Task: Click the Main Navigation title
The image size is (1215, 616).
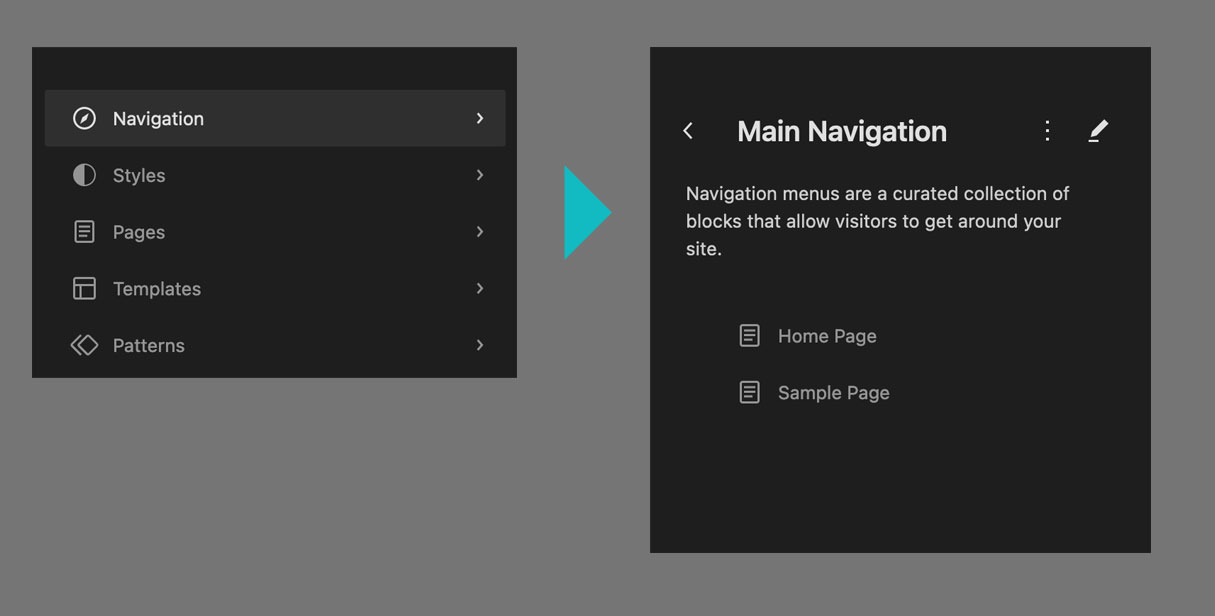Action: 841,130
